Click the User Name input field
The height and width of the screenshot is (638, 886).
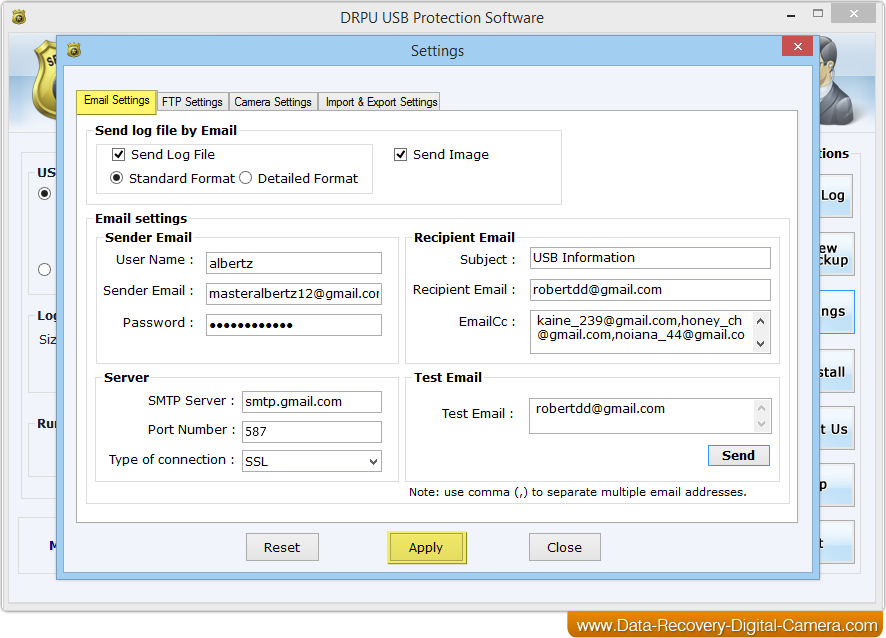coord(293,263)
